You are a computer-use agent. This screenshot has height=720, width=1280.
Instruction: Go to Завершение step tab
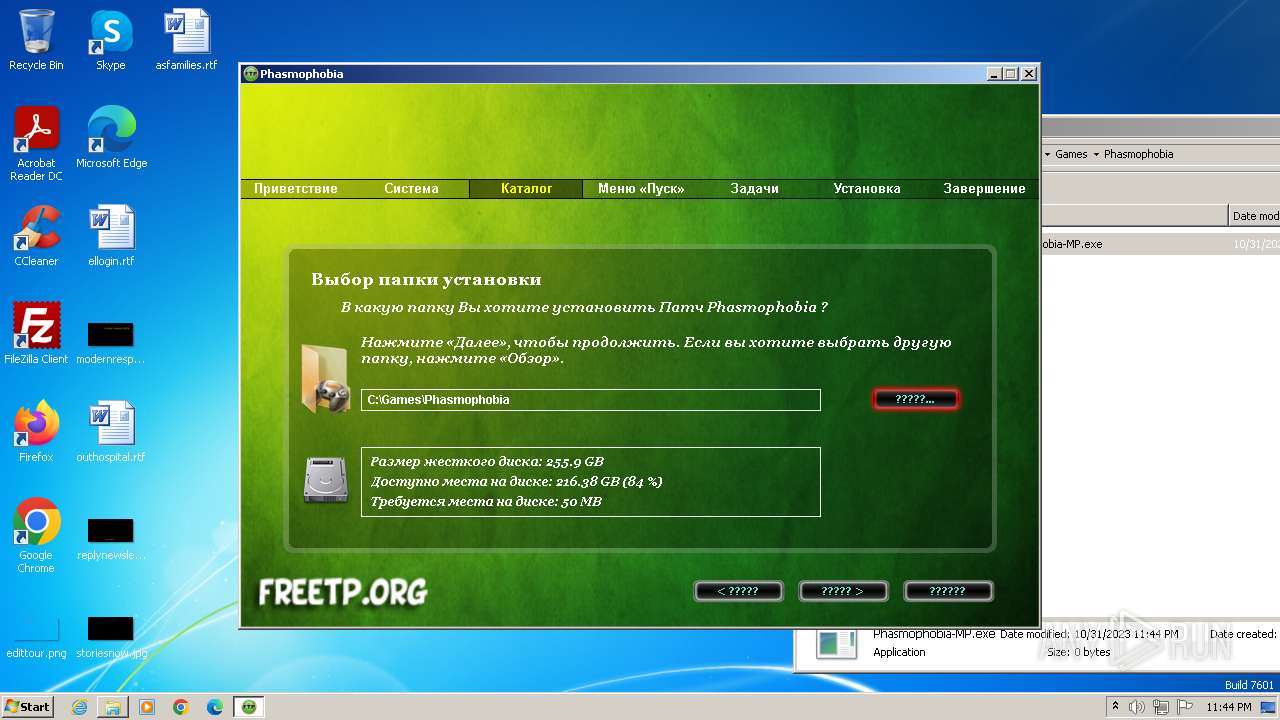point(984,188)
